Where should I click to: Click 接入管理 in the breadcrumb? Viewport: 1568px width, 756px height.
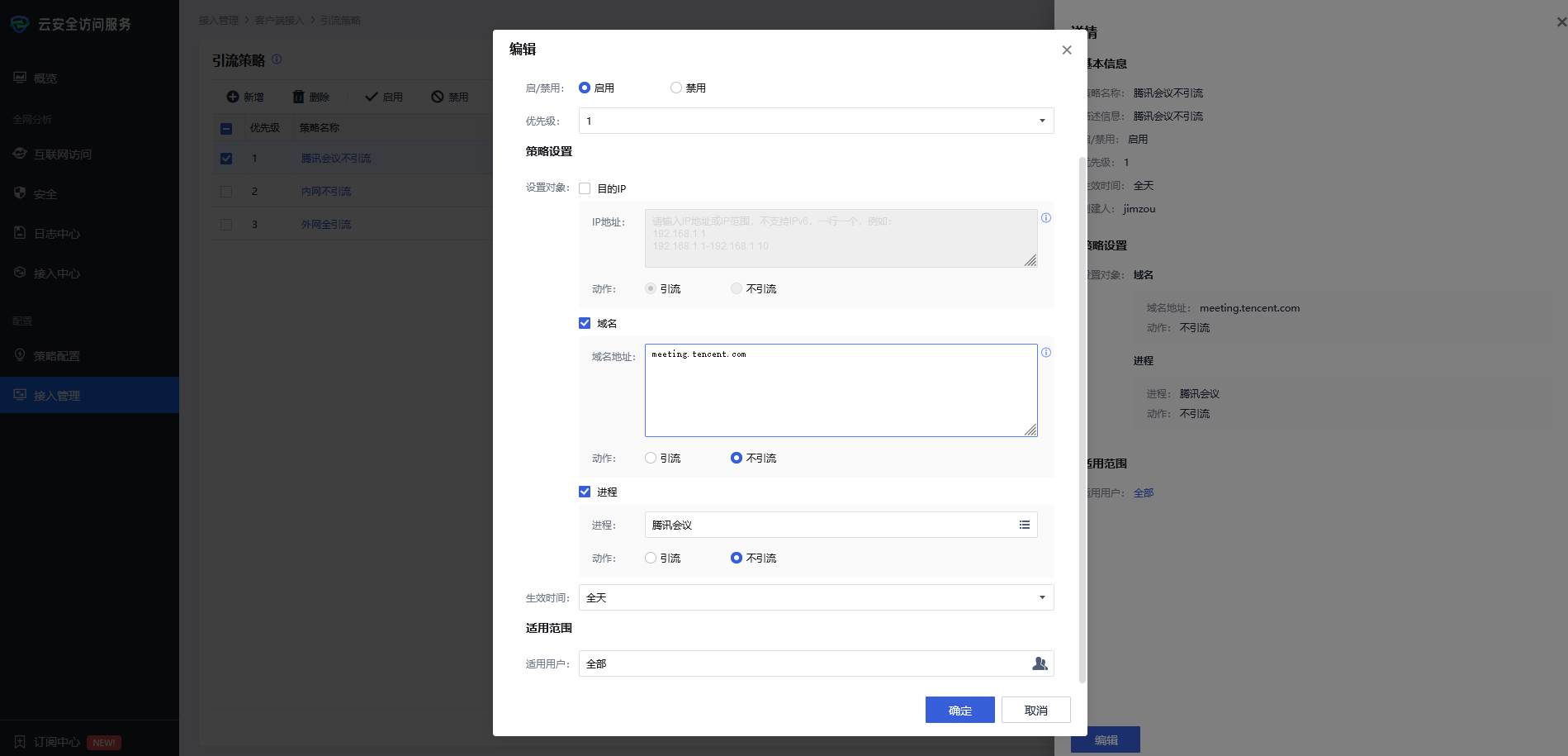tap(219, 20)
